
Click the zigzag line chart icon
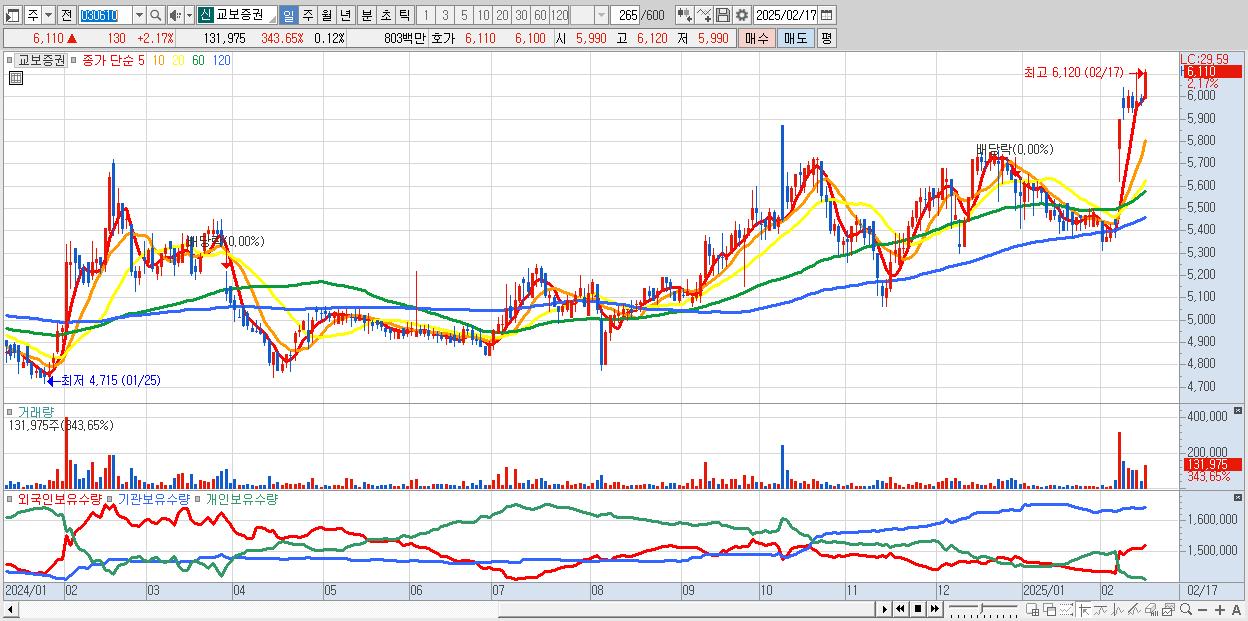[x=1118, y=609]
